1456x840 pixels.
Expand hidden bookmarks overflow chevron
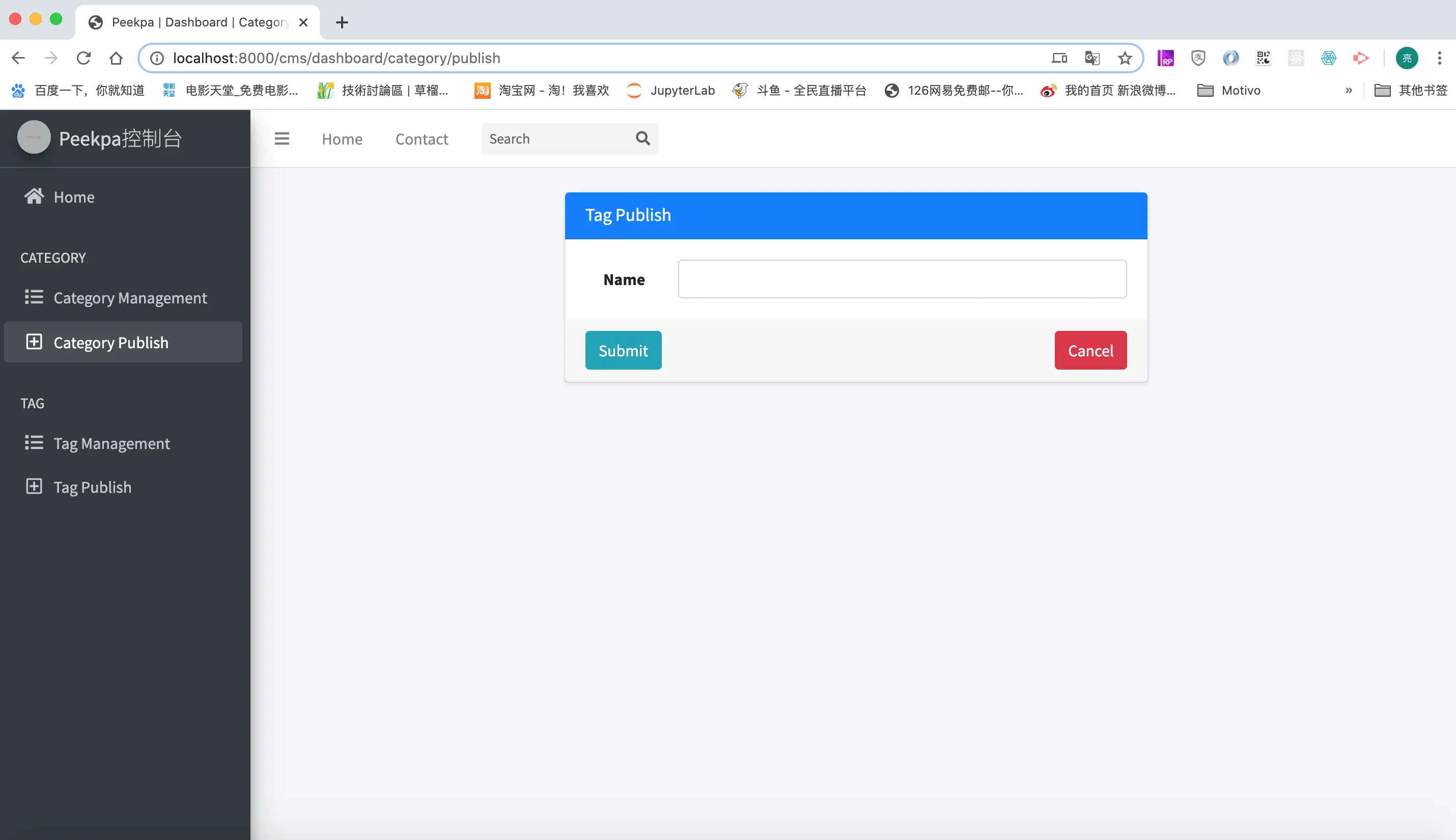pos(1349,91)
